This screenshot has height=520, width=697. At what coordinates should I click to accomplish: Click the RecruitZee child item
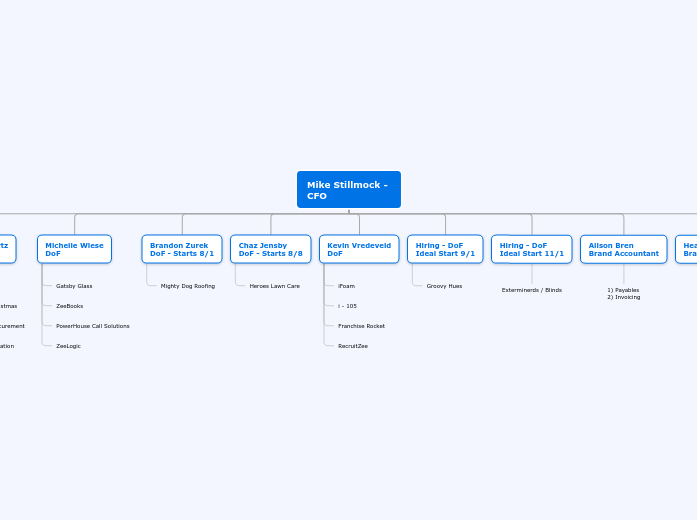[353, 346]
